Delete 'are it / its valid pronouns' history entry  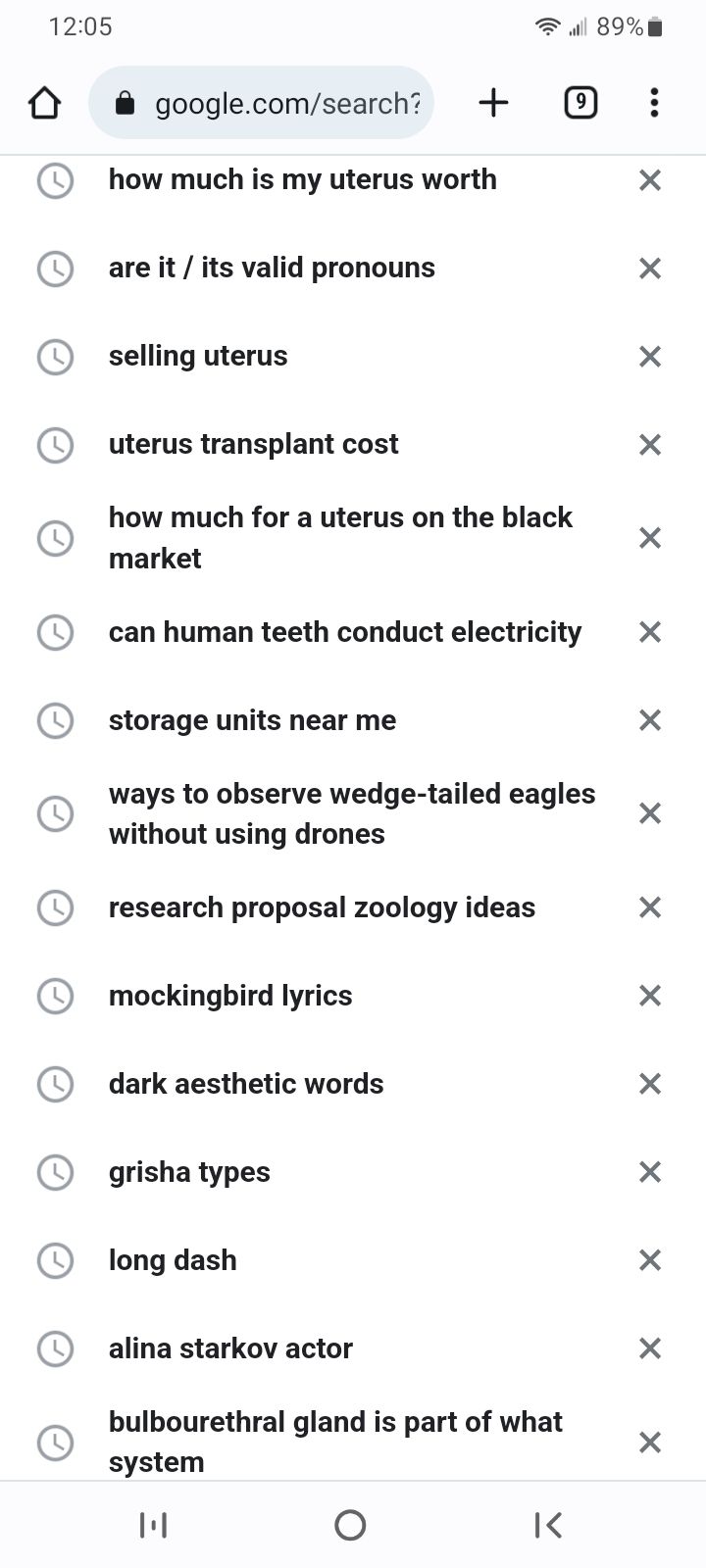tap(650, 269)
